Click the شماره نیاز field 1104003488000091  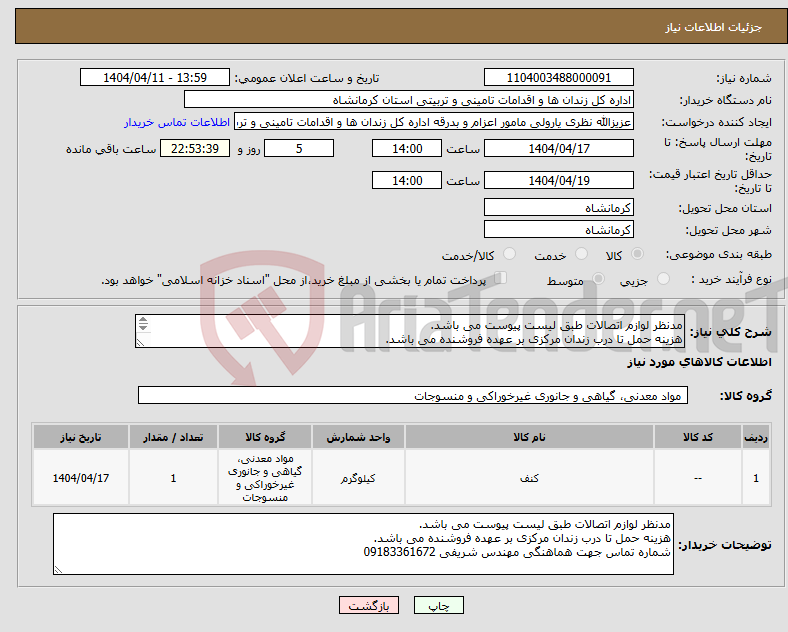pos(558,77)
